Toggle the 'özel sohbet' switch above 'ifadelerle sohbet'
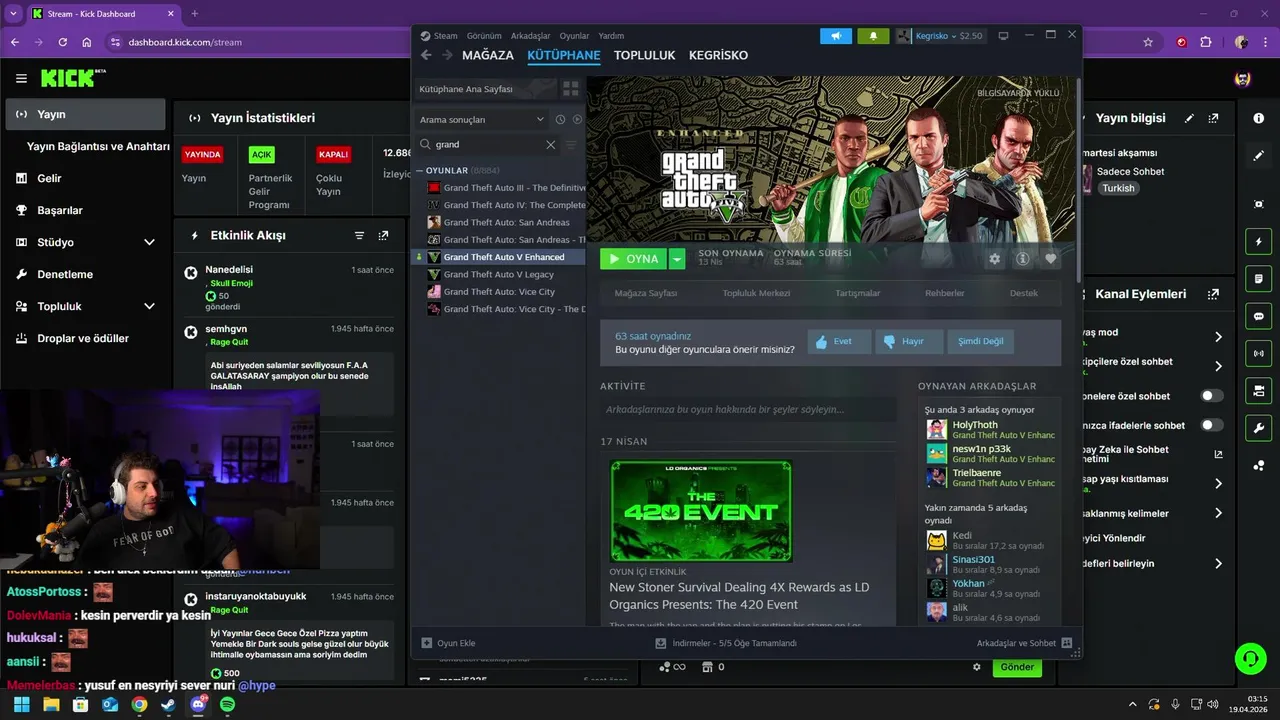Viewport: 1280px width, 720px height. coord(1211,396)
